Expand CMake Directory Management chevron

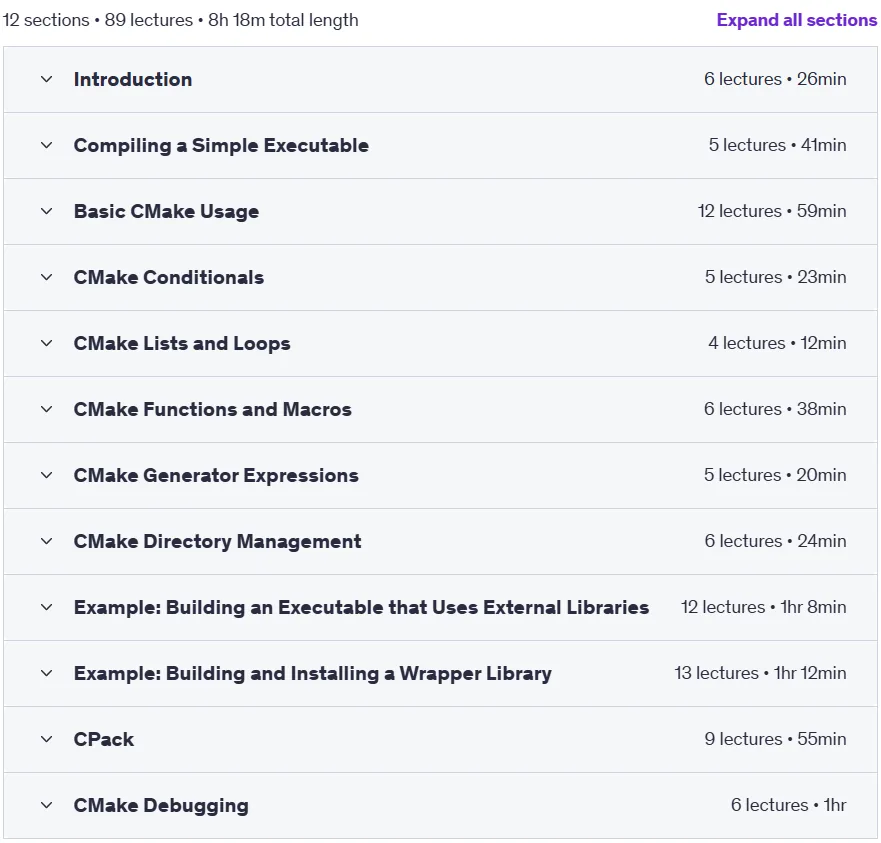[47, 541]
